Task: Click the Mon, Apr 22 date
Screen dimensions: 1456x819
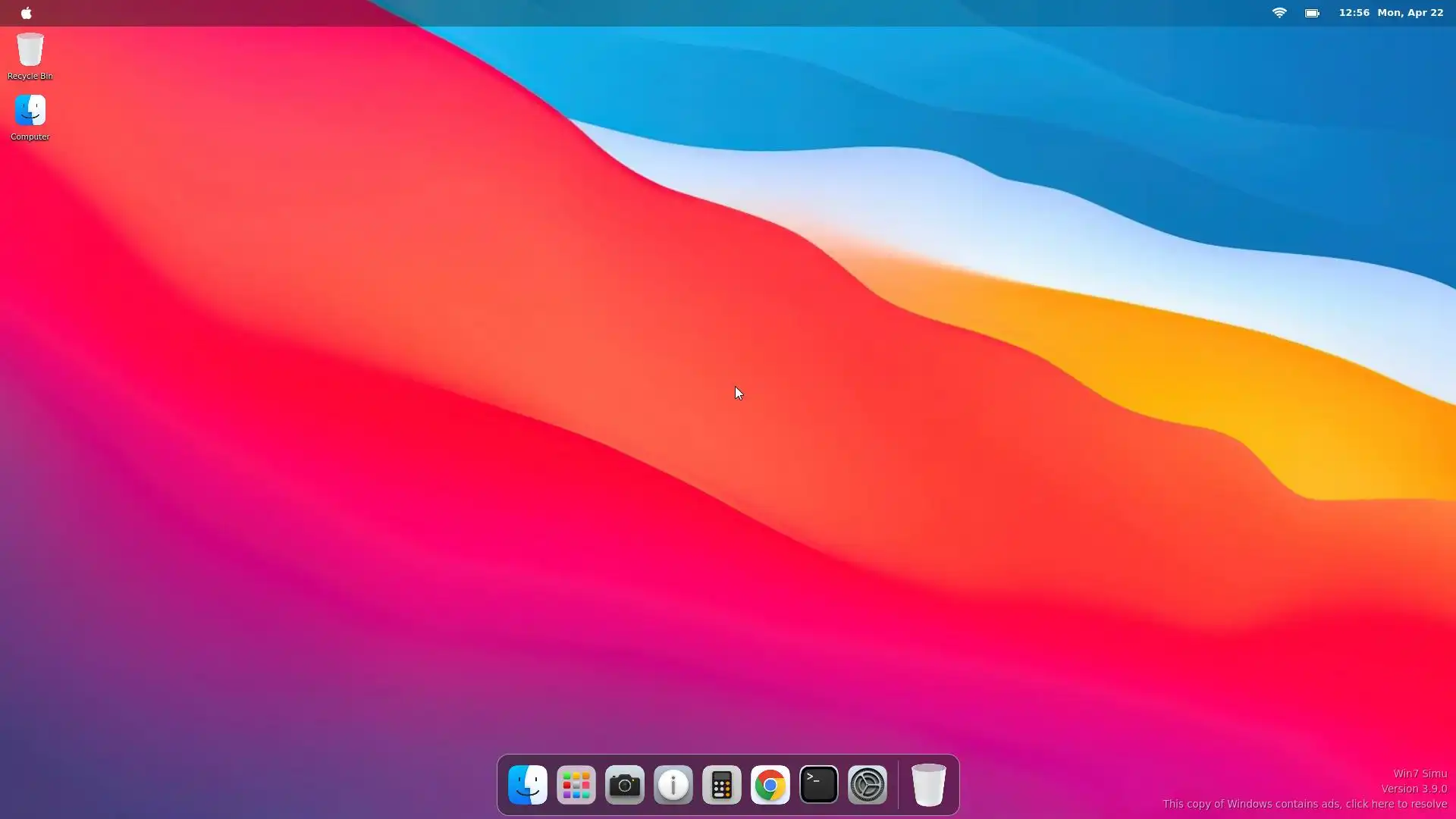Action: click(x=1410, y=13)
